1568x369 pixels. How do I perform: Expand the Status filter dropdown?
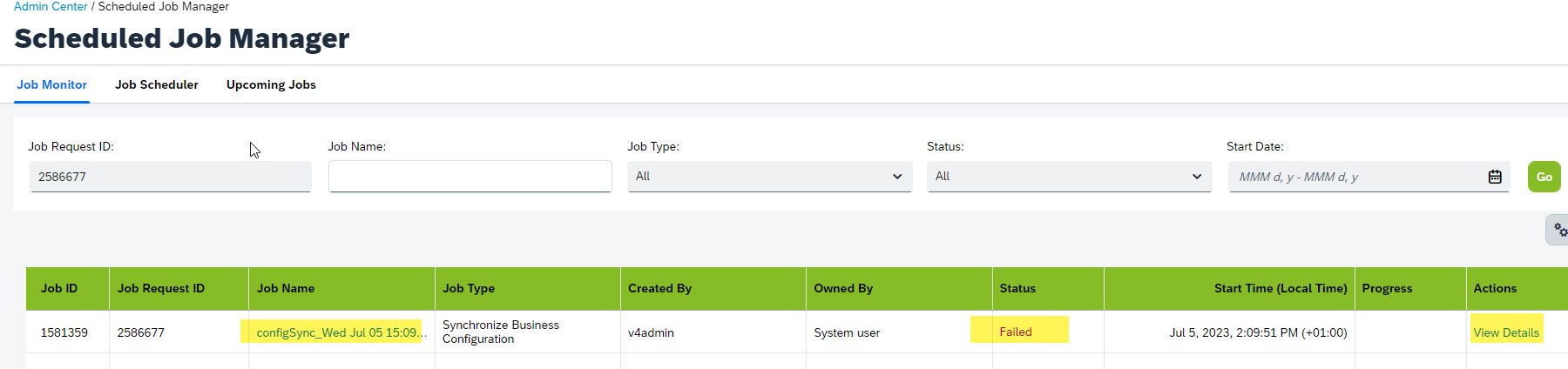pyautogui.click(x=1070, y=177)
